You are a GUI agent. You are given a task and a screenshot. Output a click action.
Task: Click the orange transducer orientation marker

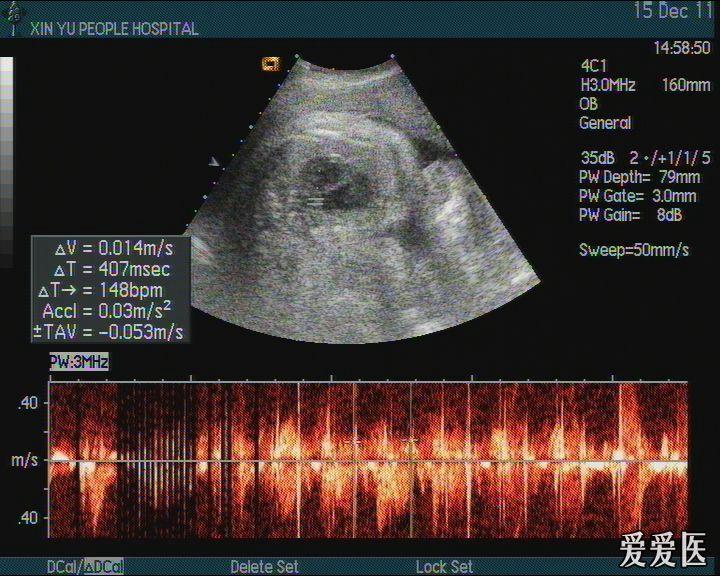(x=269, y=64)
